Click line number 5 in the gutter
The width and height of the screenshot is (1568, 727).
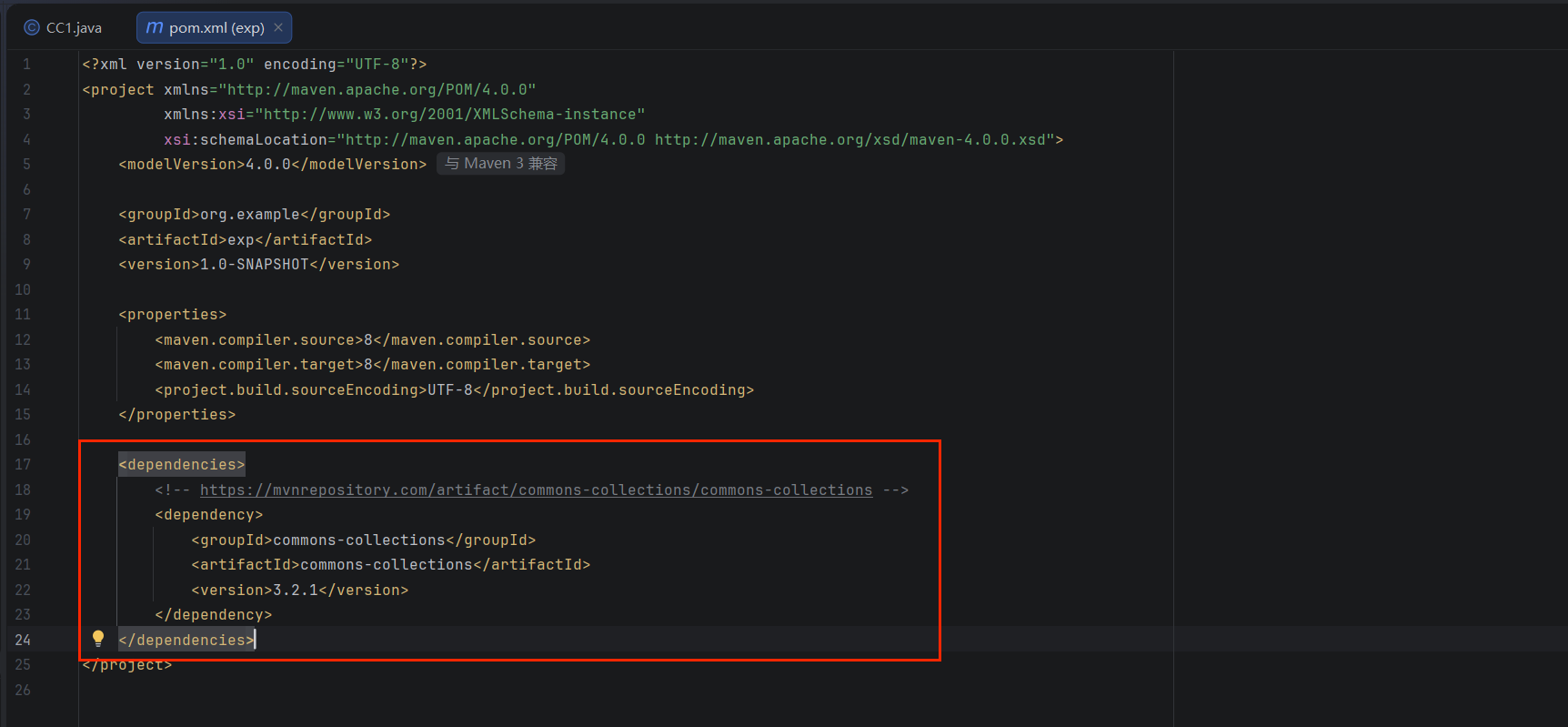[26, 165]
